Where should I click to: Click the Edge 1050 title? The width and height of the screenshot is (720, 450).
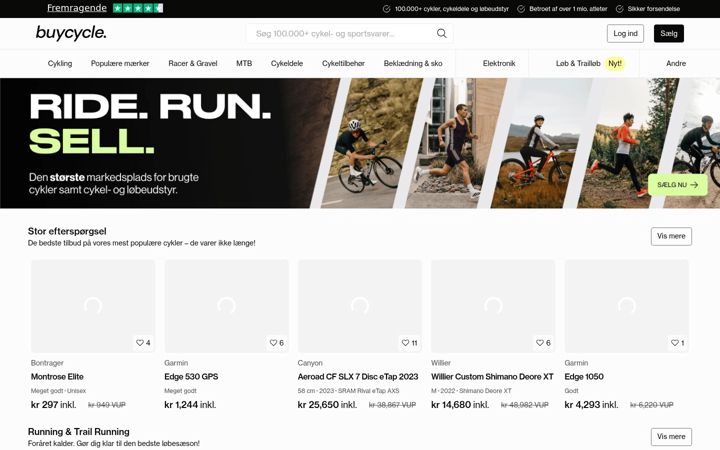[x=584, y=377]
